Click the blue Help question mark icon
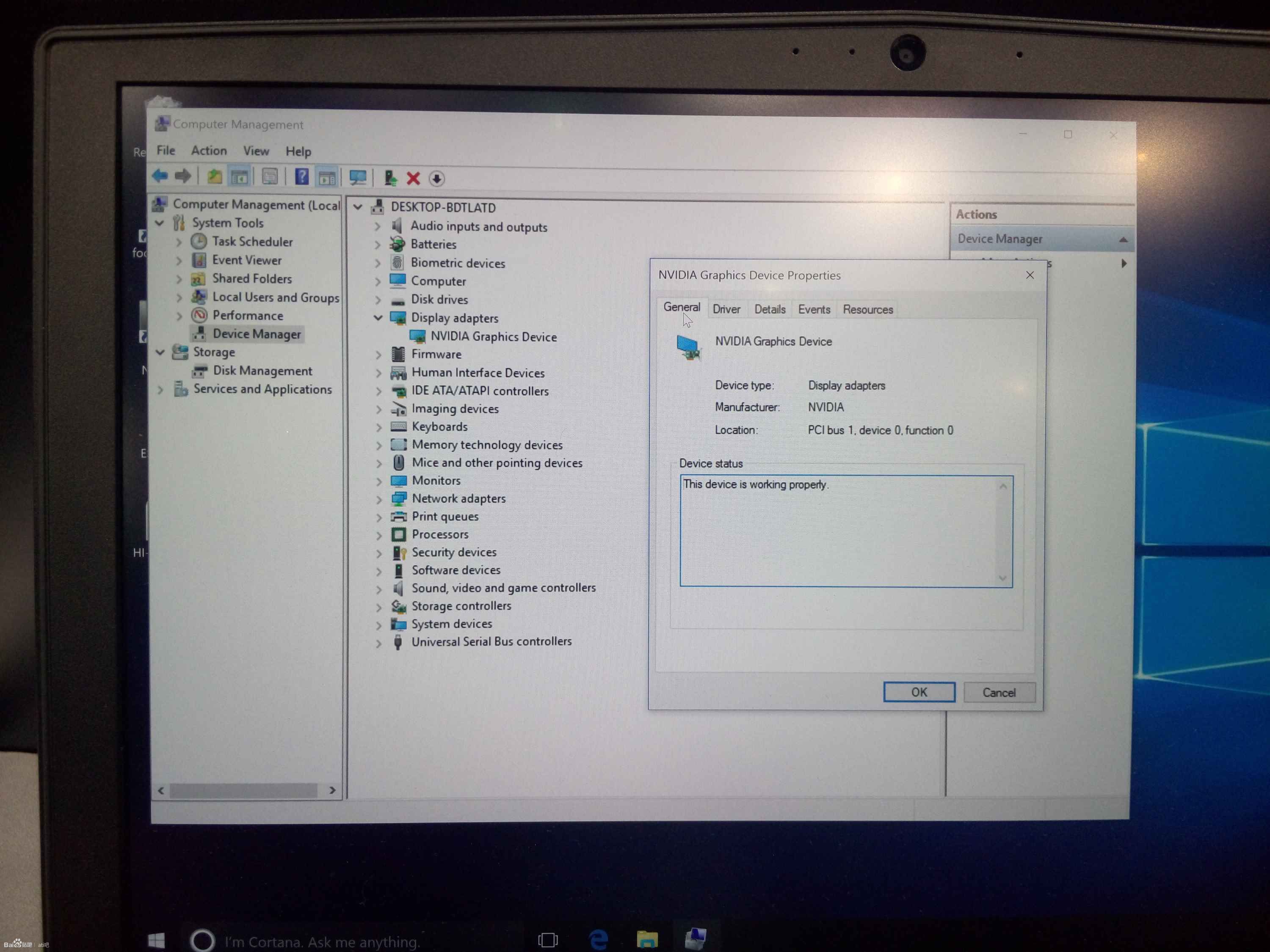The image size is (1270, 952). (x=301, y=177)
